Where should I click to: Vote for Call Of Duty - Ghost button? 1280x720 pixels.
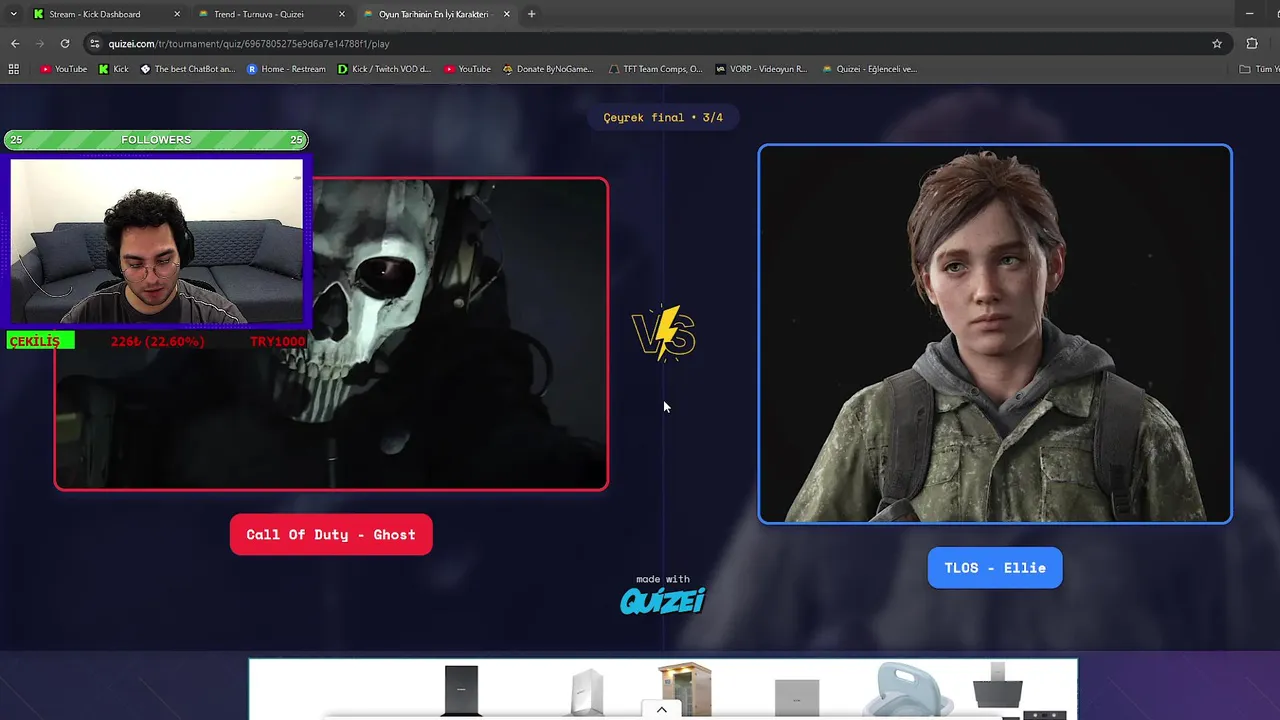pyautogui.click(x=331, y=535)
